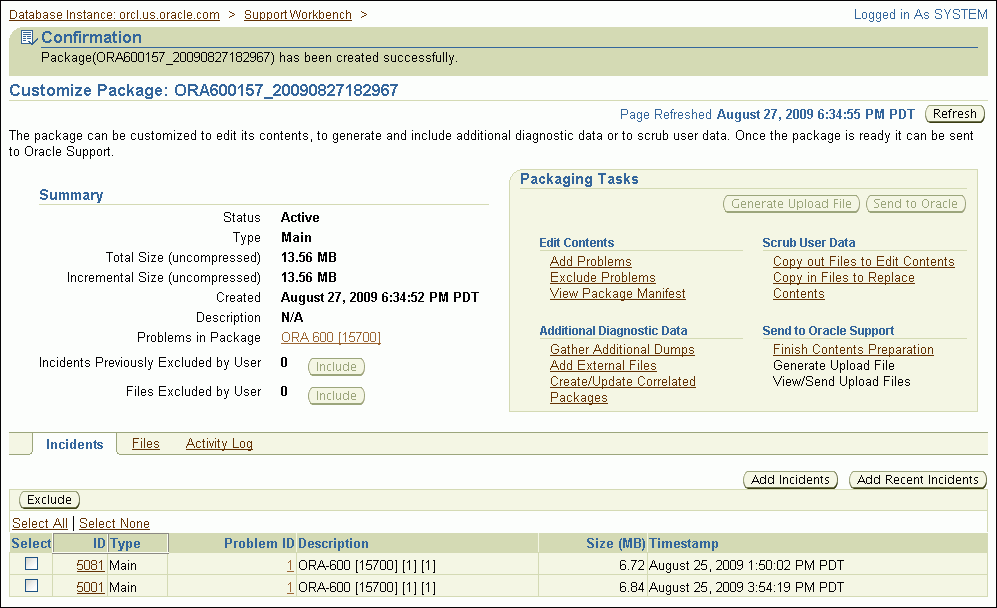997x608 pixels.
Task: Check the box for incident 5081
Action: pyautogui.click(x=31, y=565)
